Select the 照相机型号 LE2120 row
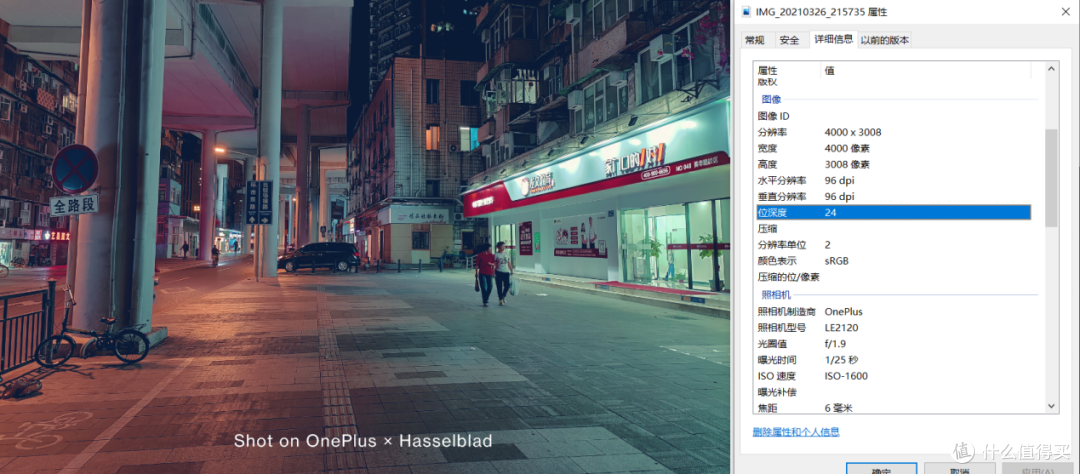Screen dimensions: 1080x474 pyautogui.click(x=893, y=327)
